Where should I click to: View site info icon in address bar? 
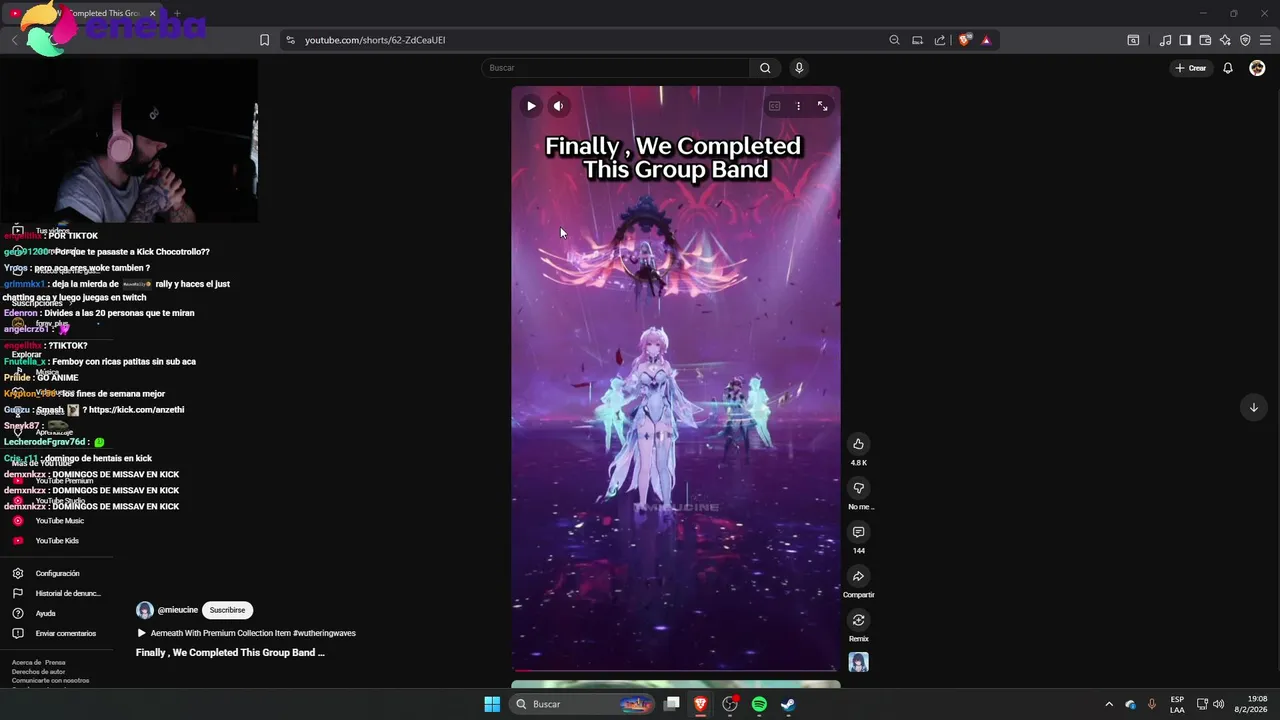(x=290, y=40)
